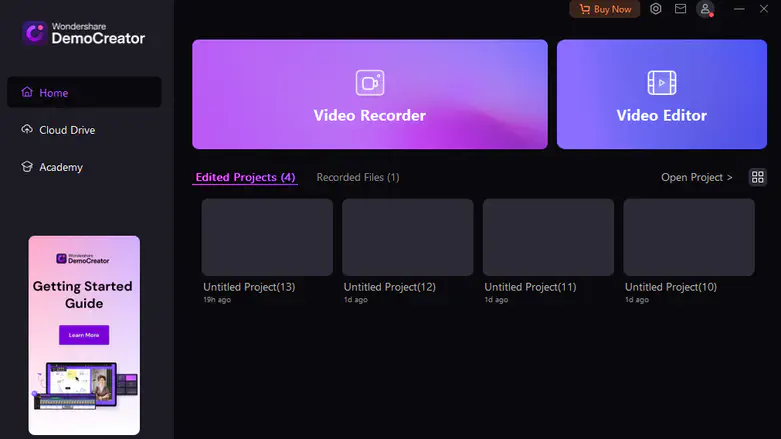The image size is (781, 439).
Task: Open Untitled Project(11) thumbnail
Action: pos(548,237)
